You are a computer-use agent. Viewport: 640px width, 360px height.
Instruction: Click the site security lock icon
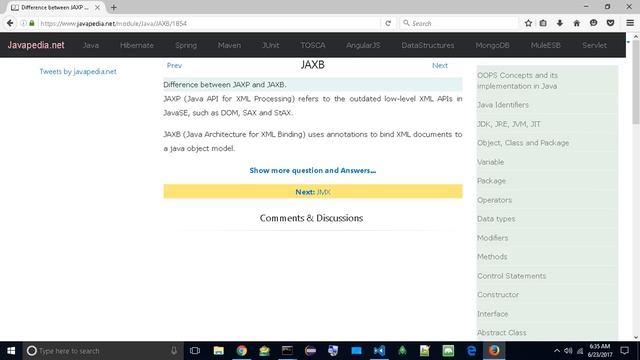point(32,23)
